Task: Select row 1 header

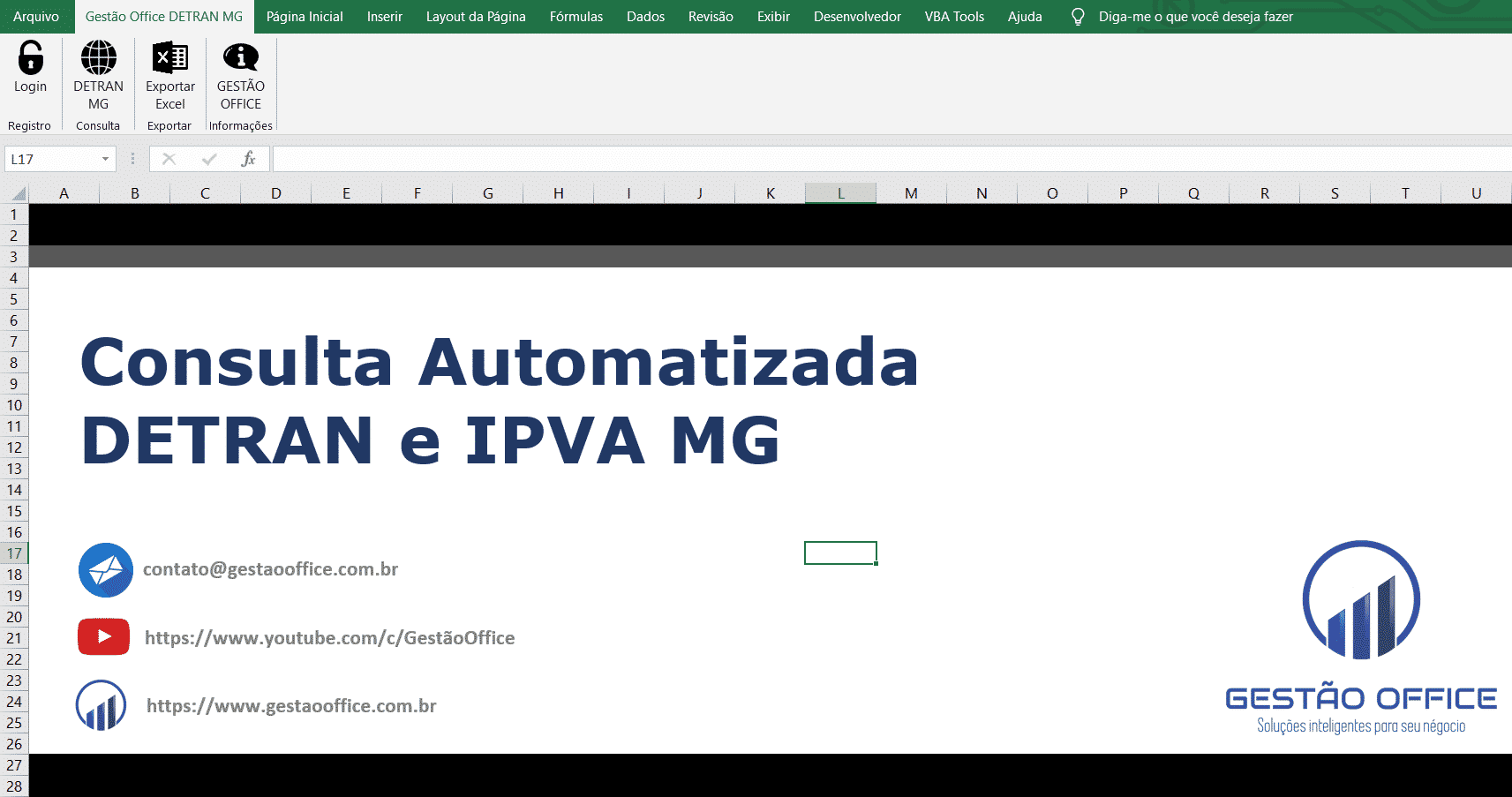Action: pos(14,214)
